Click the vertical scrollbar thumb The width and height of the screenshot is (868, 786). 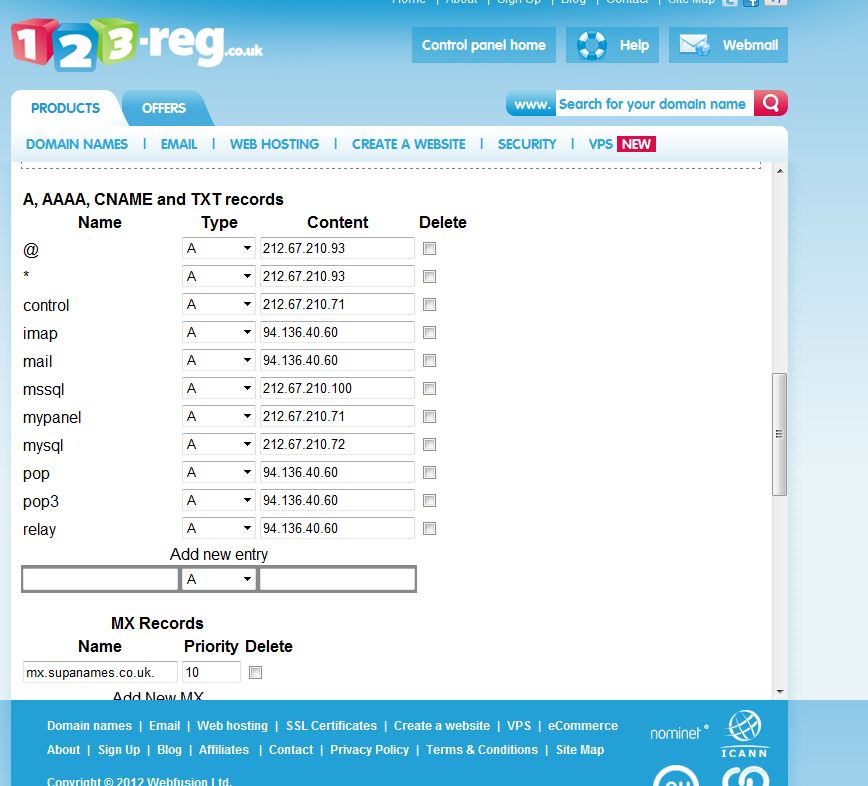click(x=780, y=434)
